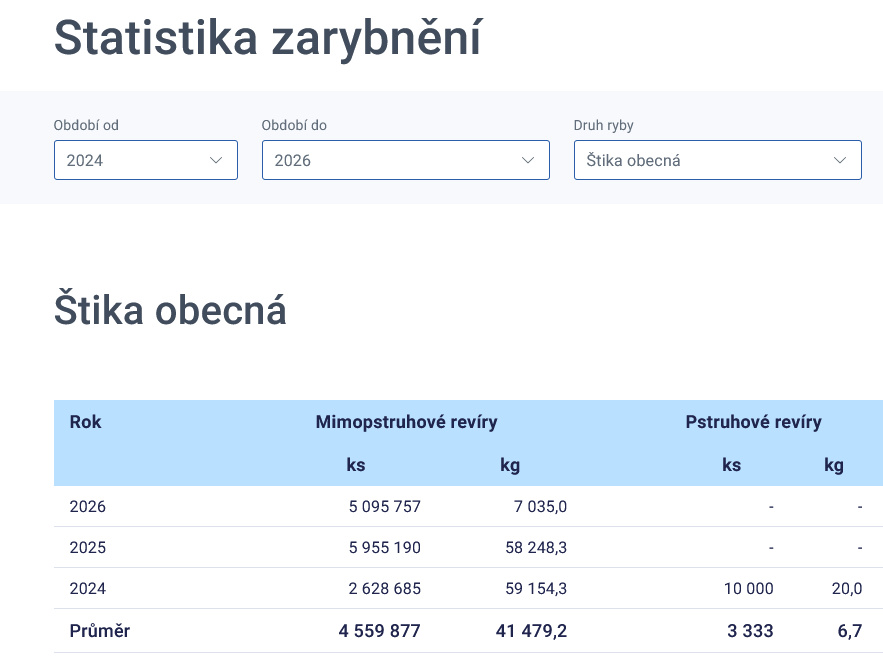Open the 'Období do' year dropdown
Image resolution: width=883 pixels, height=658 pixels.
pos(405,160)
